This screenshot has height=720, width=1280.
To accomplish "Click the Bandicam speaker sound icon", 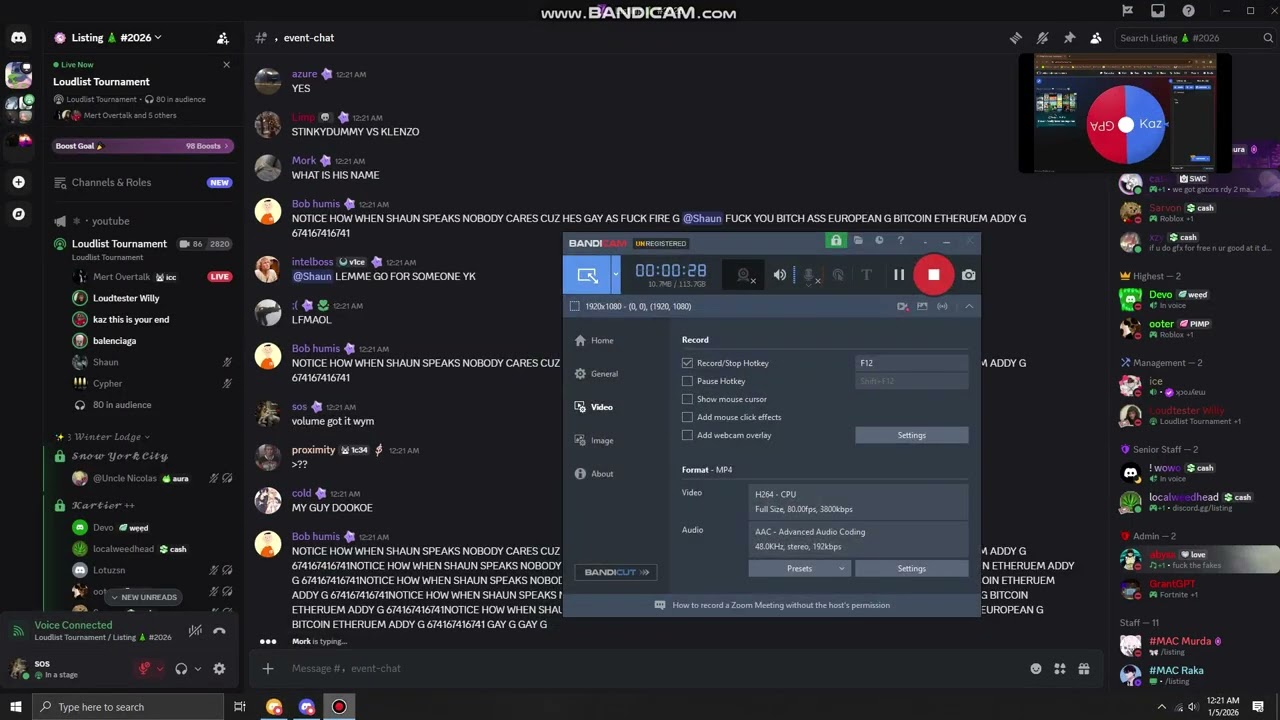I will pyautogui.click(x=780, y=275).
